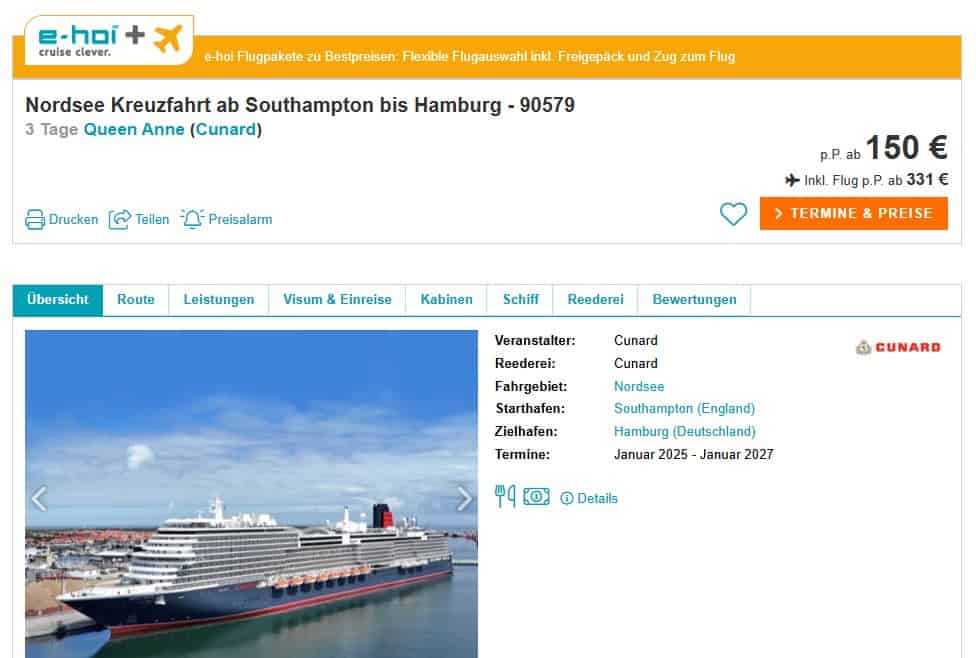Click the Cunard logo
Image resolution: width=976 pixels, height=658 pixels.
click(898, 347)
